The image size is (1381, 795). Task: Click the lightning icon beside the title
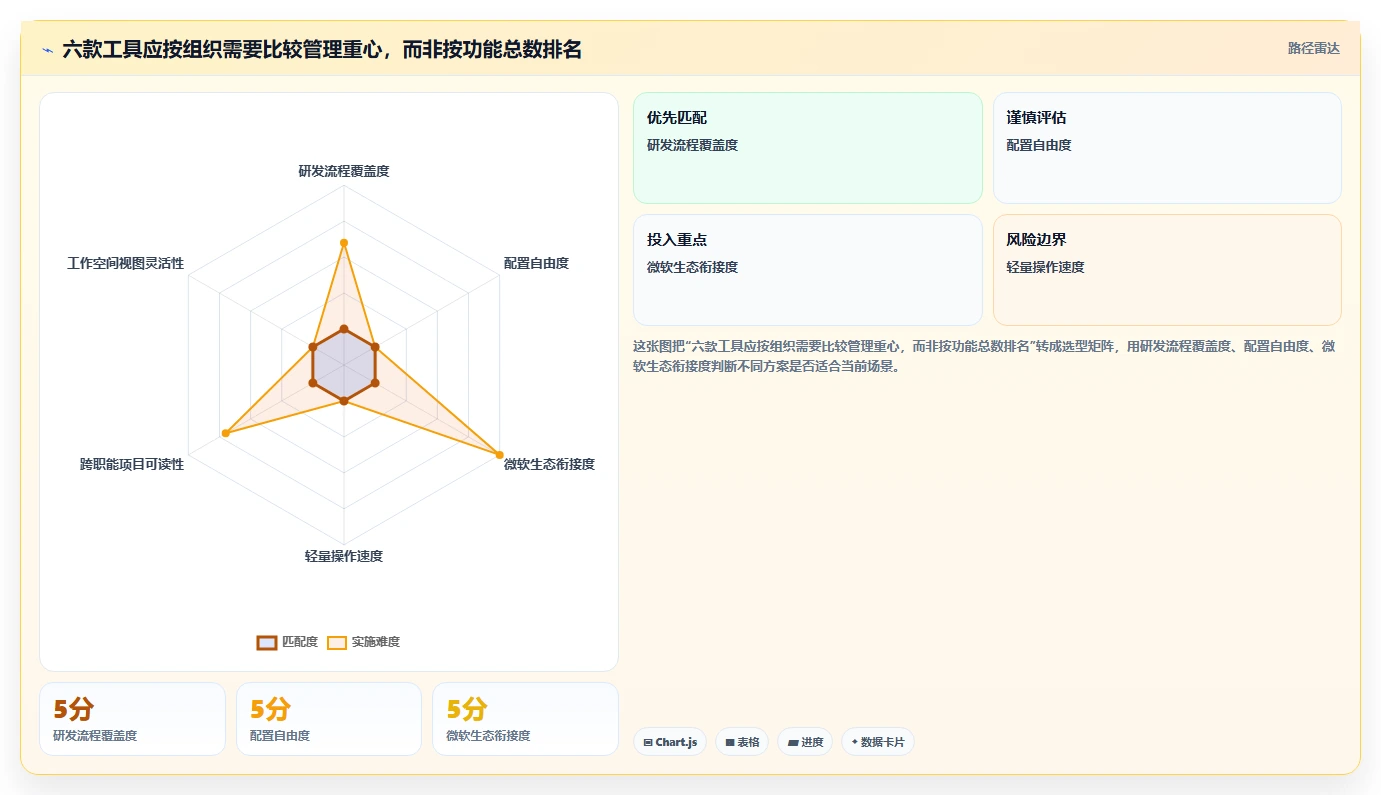pyautogui.click(x=47, y=49)
